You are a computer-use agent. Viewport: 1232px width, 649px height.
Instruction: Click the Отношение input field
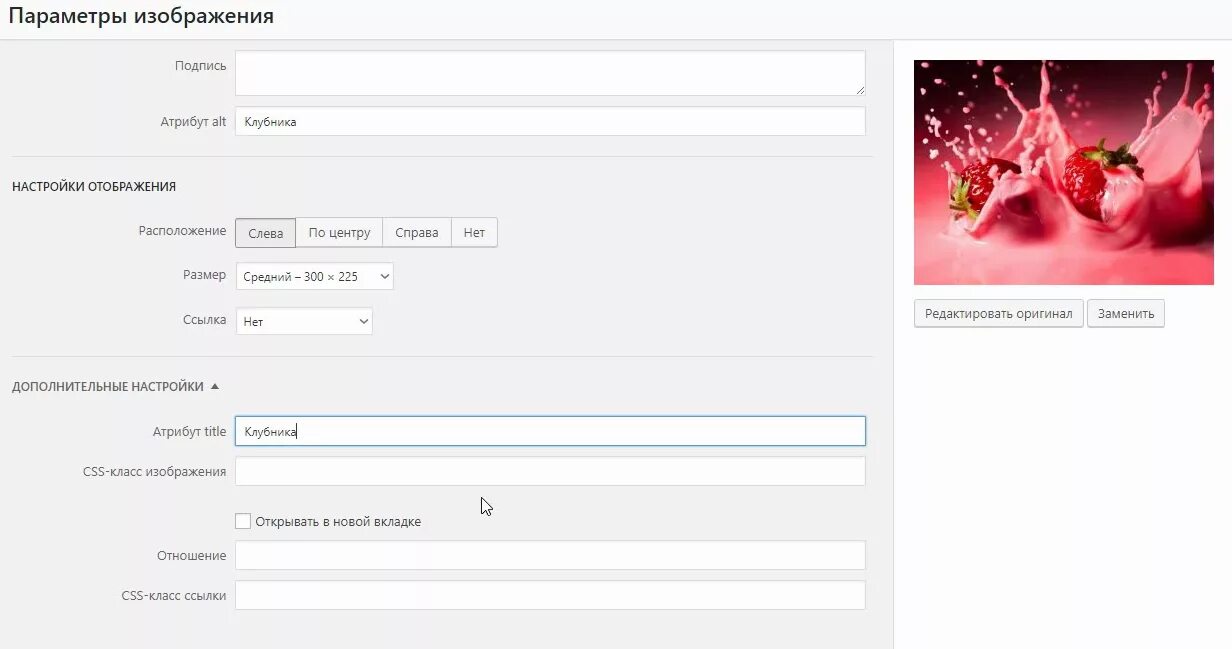[x=550, y=555]
